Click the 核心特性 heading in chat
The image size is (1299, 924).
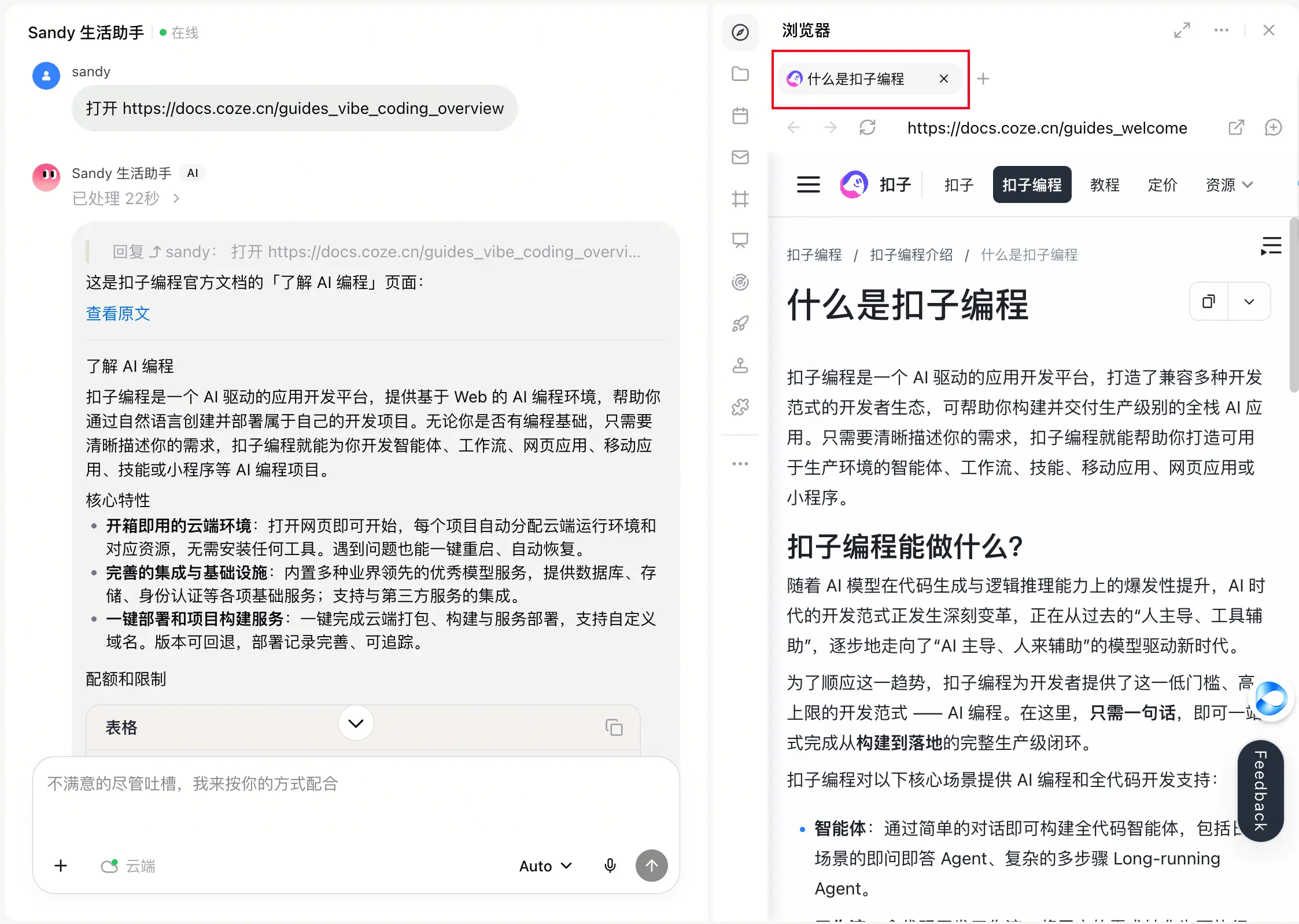click(118, 500)
